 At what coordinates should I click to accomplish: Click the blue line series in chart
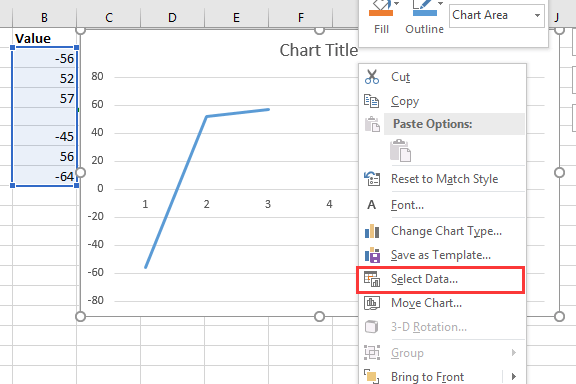pos(176,192)
